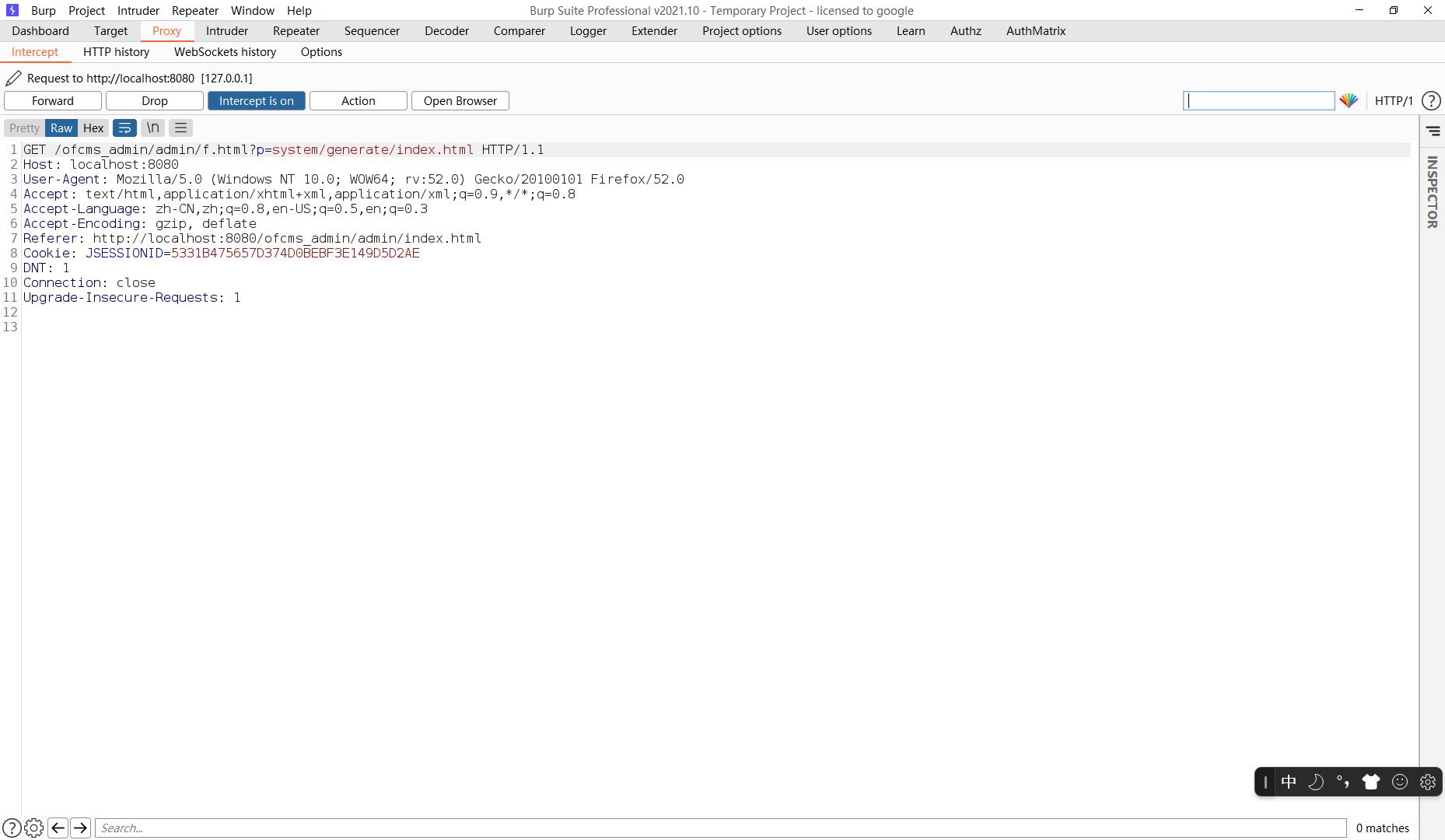Show non-printable characters with the \n icon
This screenshot has height=840, width=1445.
152,128
